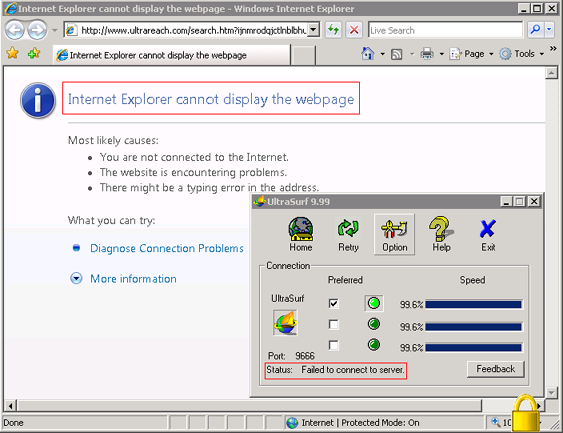Minimize the UltraSurf 9.99 window
Viewport: 563px width, 433px height.
[x=506, y=201]
